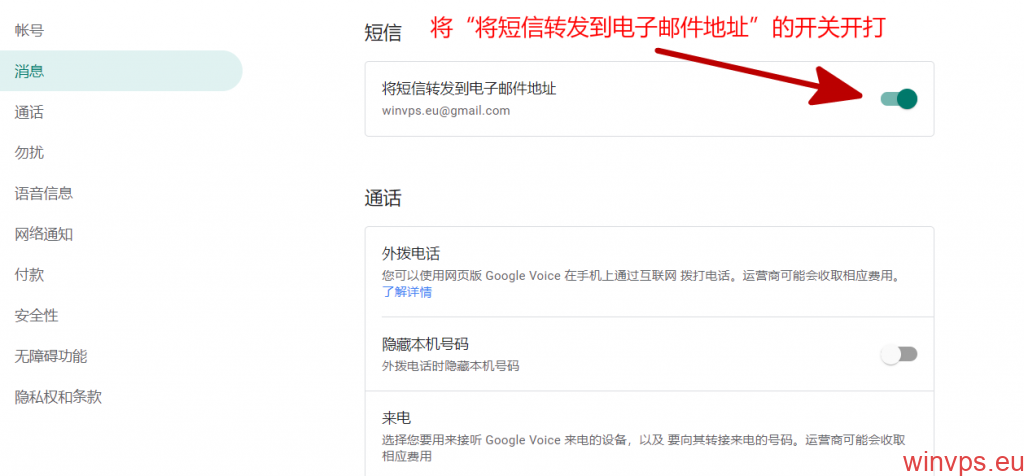
Task: Open 隐私权和条款 page
Action: point(57,397)
